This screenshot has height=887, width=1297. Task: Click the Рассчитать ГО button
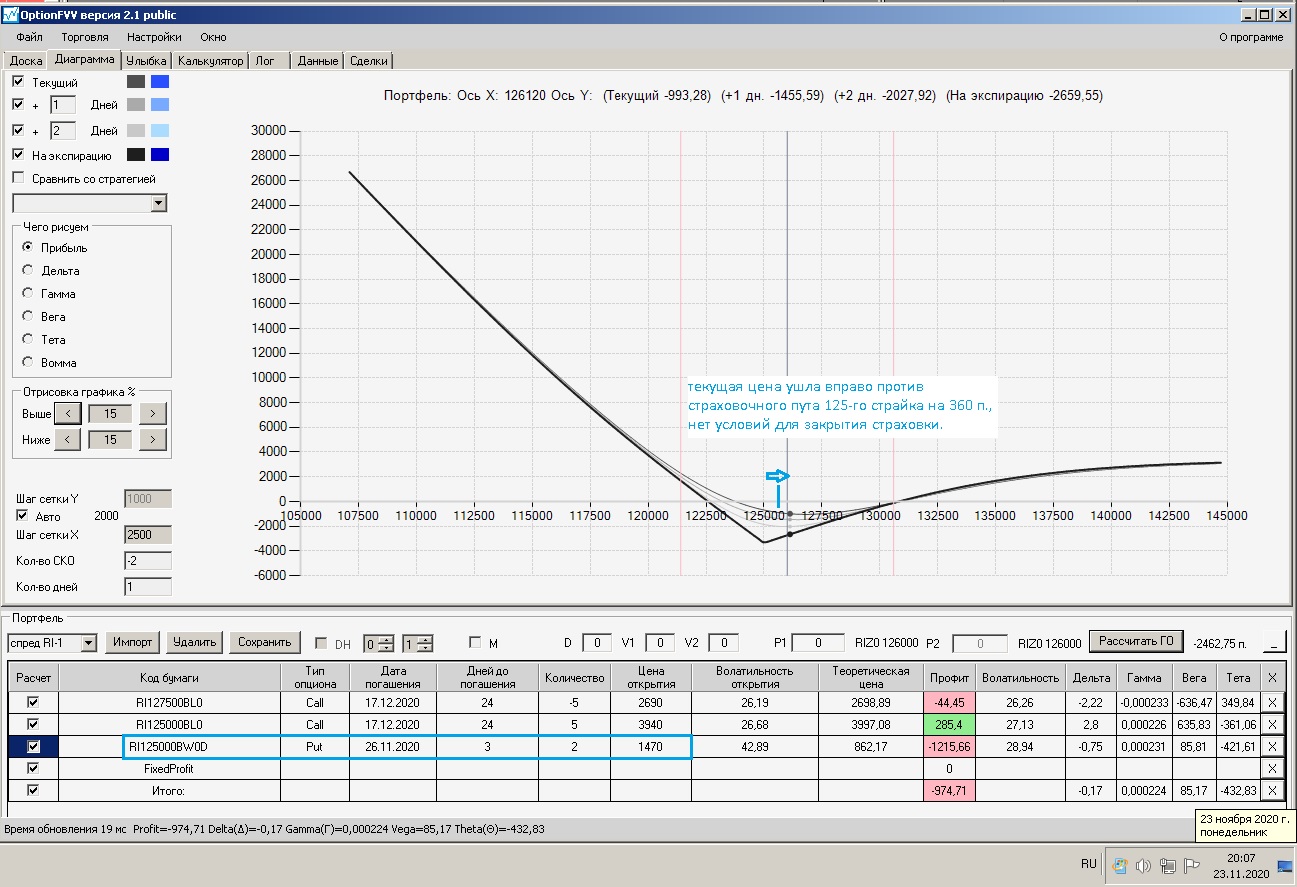(1135, 641)
